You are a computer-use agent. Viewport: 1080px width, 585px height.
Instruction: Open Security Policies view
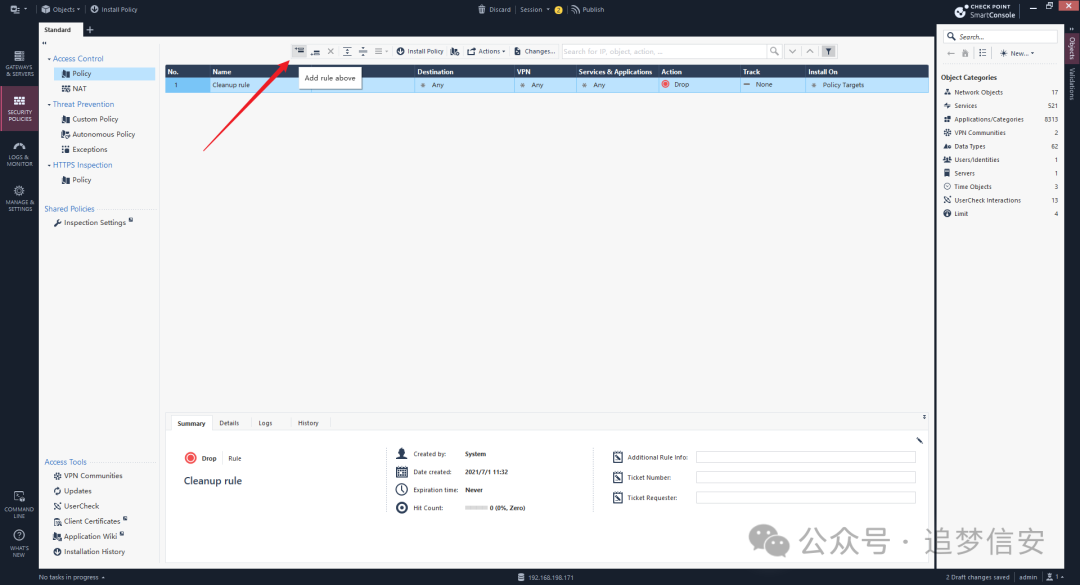coord(19,108)
